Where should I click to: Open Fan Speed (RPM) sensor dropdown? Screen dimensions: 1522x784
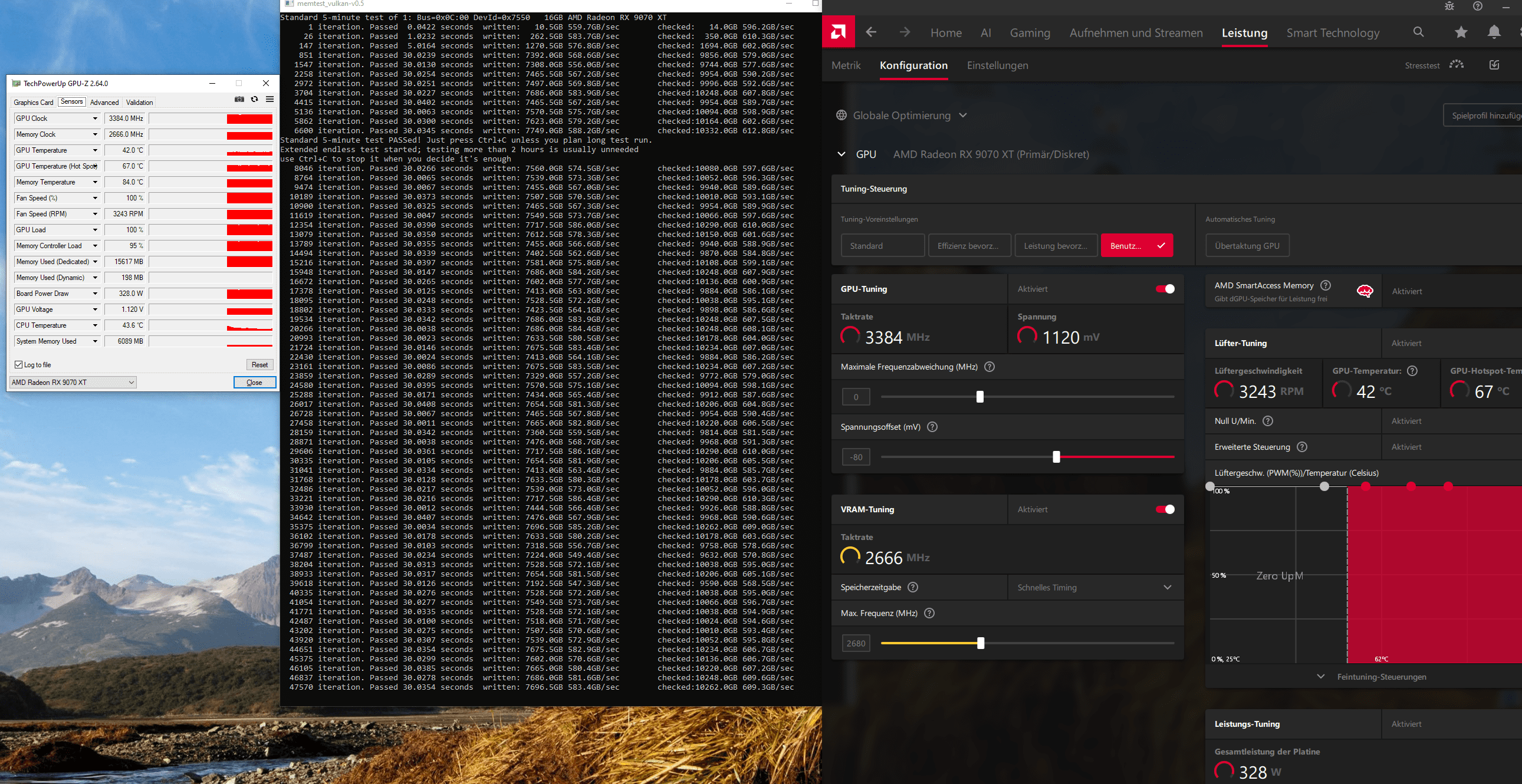point(95,214)
